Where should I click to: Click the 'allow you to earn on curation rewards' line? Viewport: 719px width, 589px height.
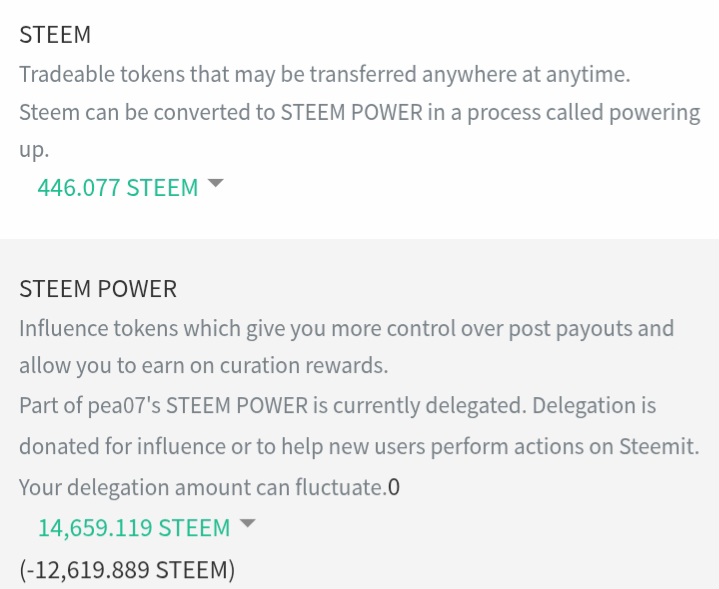pyautogui.click(x=204, y=366)
